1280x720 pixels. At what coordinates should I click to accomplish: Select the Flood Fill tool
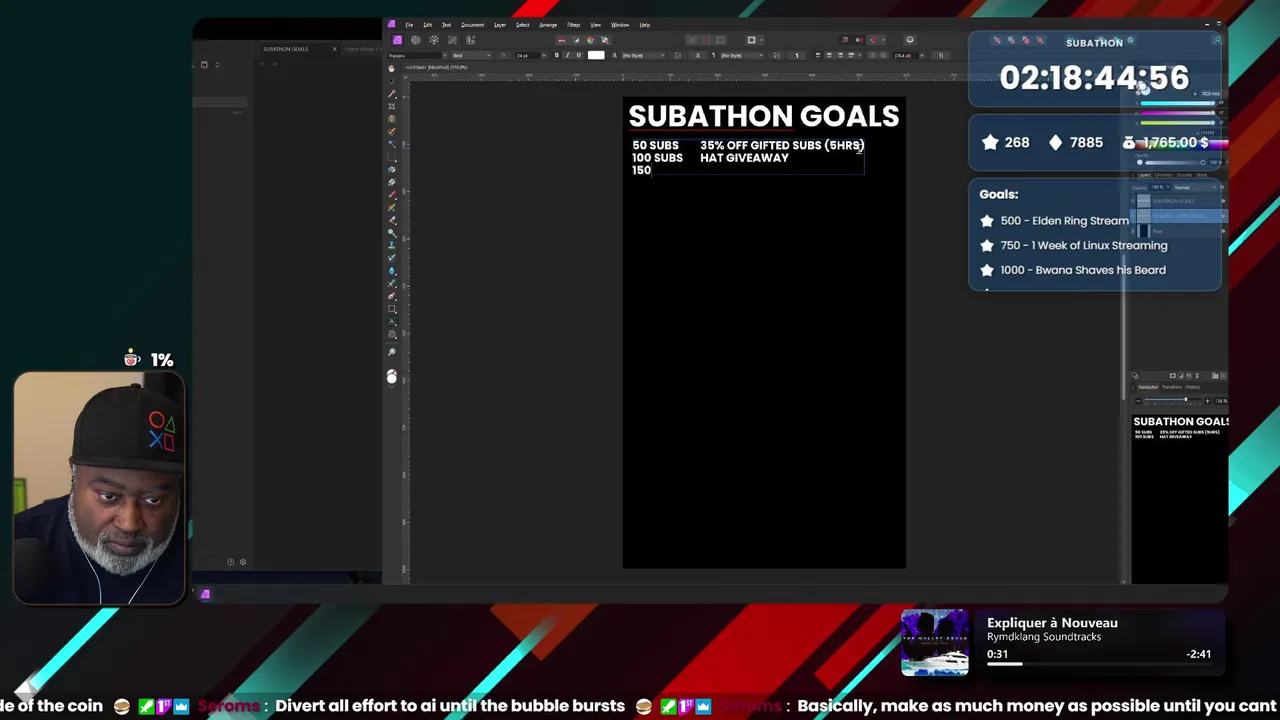[391, 169]
